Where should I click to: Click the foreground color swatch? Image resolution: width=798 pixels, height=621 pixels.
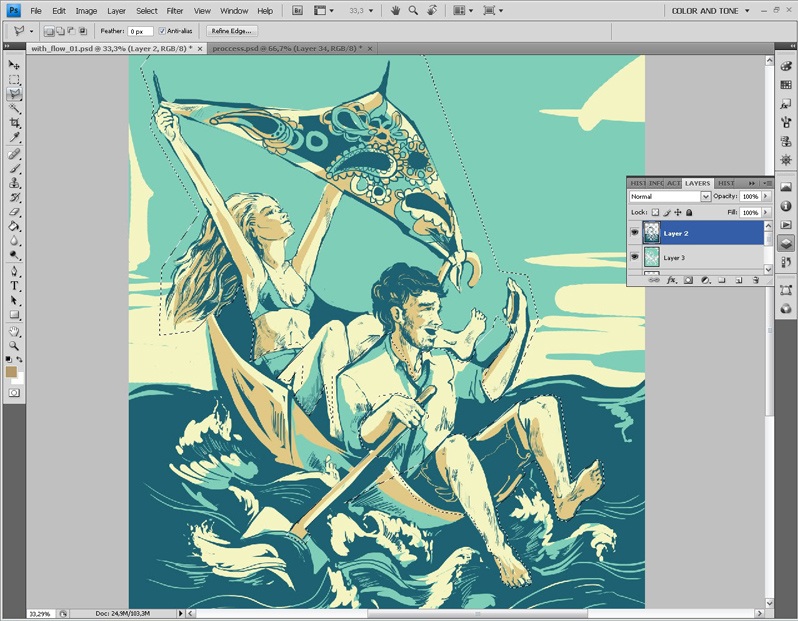(x=11, y=372)
